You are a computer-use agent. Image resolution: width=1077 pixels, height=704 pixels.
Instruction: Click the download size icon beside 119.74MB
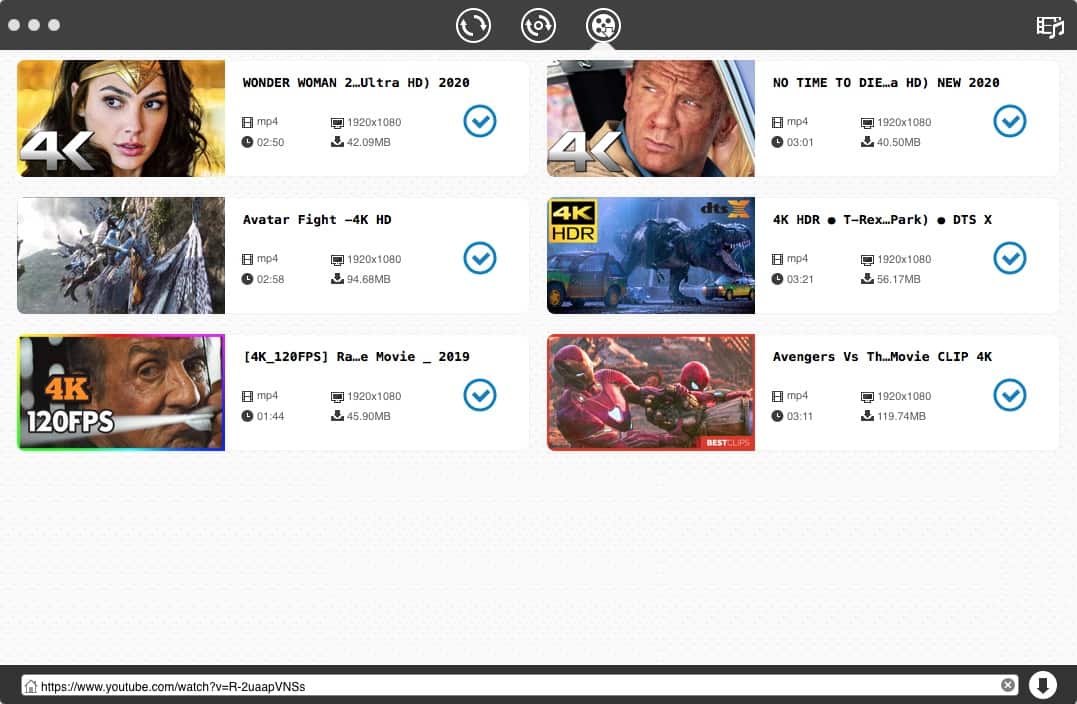click(868, 416)
